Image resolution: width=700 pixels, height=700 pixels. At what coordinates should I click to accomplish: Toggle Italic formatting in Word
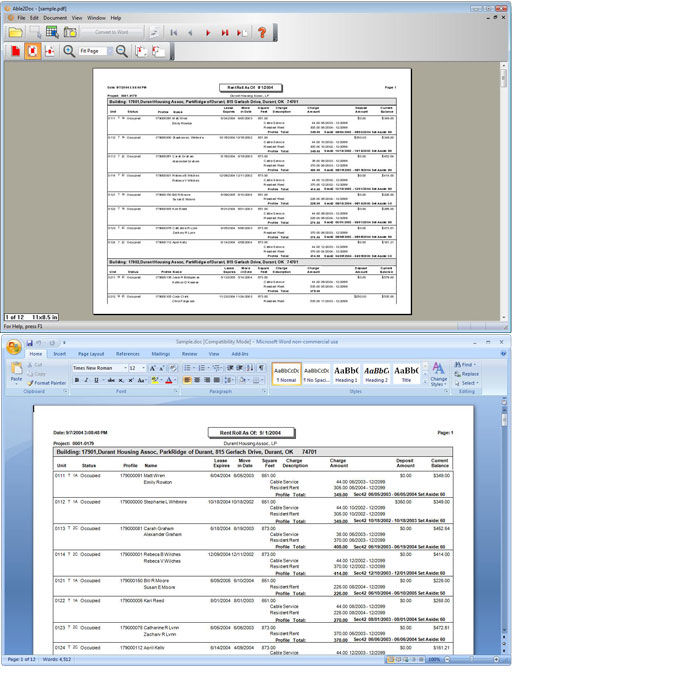click(86, 380)
